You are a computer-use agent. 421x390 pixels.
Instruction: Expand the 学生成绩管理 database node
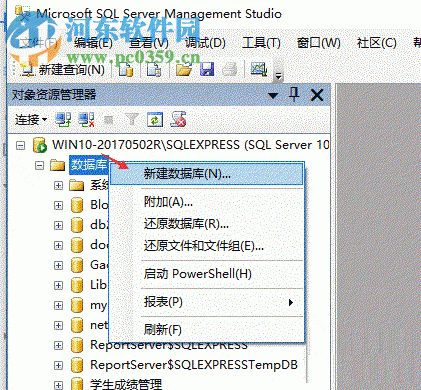58,385
